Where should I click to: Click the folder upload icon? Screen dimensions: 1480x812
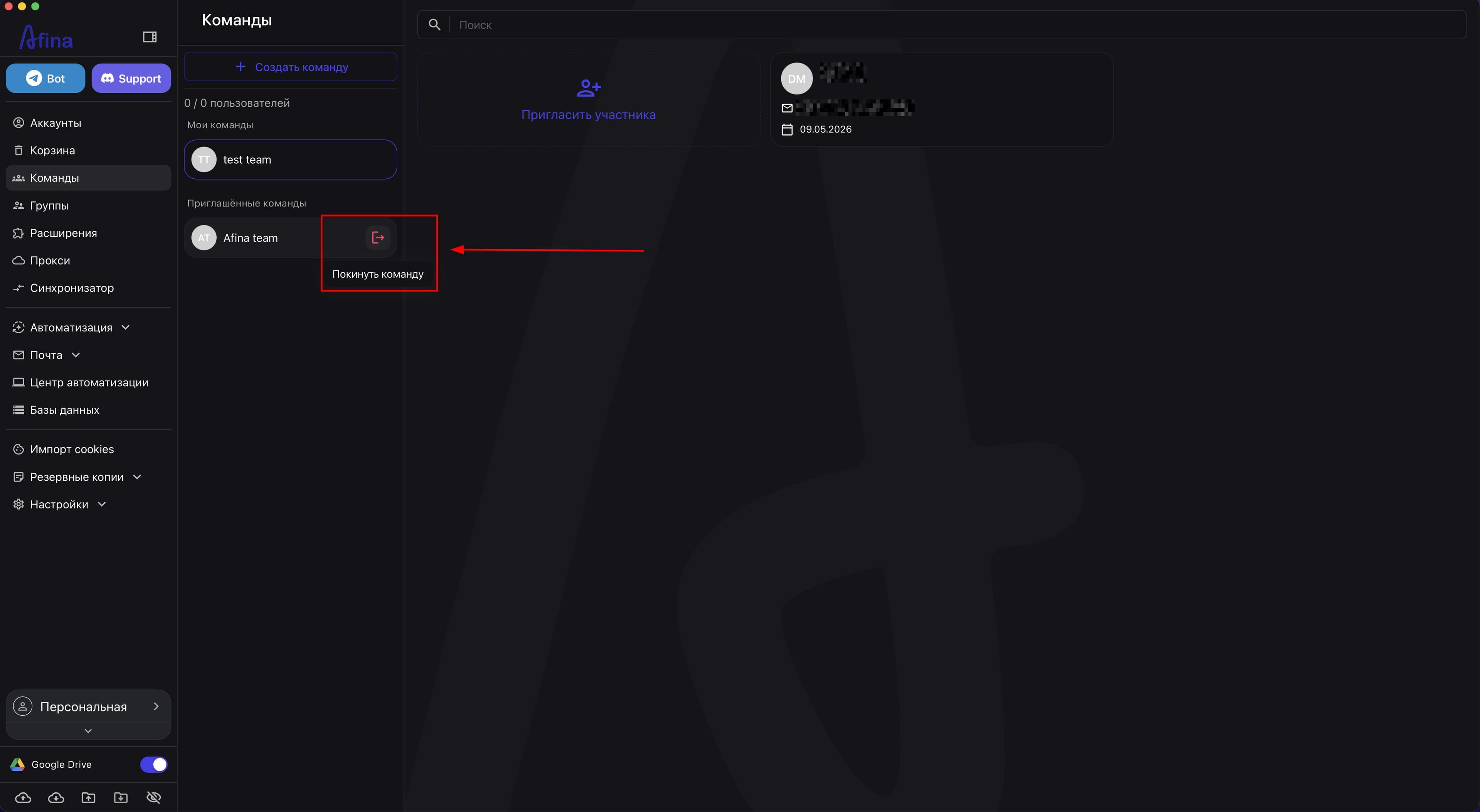[x=89, y=797]
